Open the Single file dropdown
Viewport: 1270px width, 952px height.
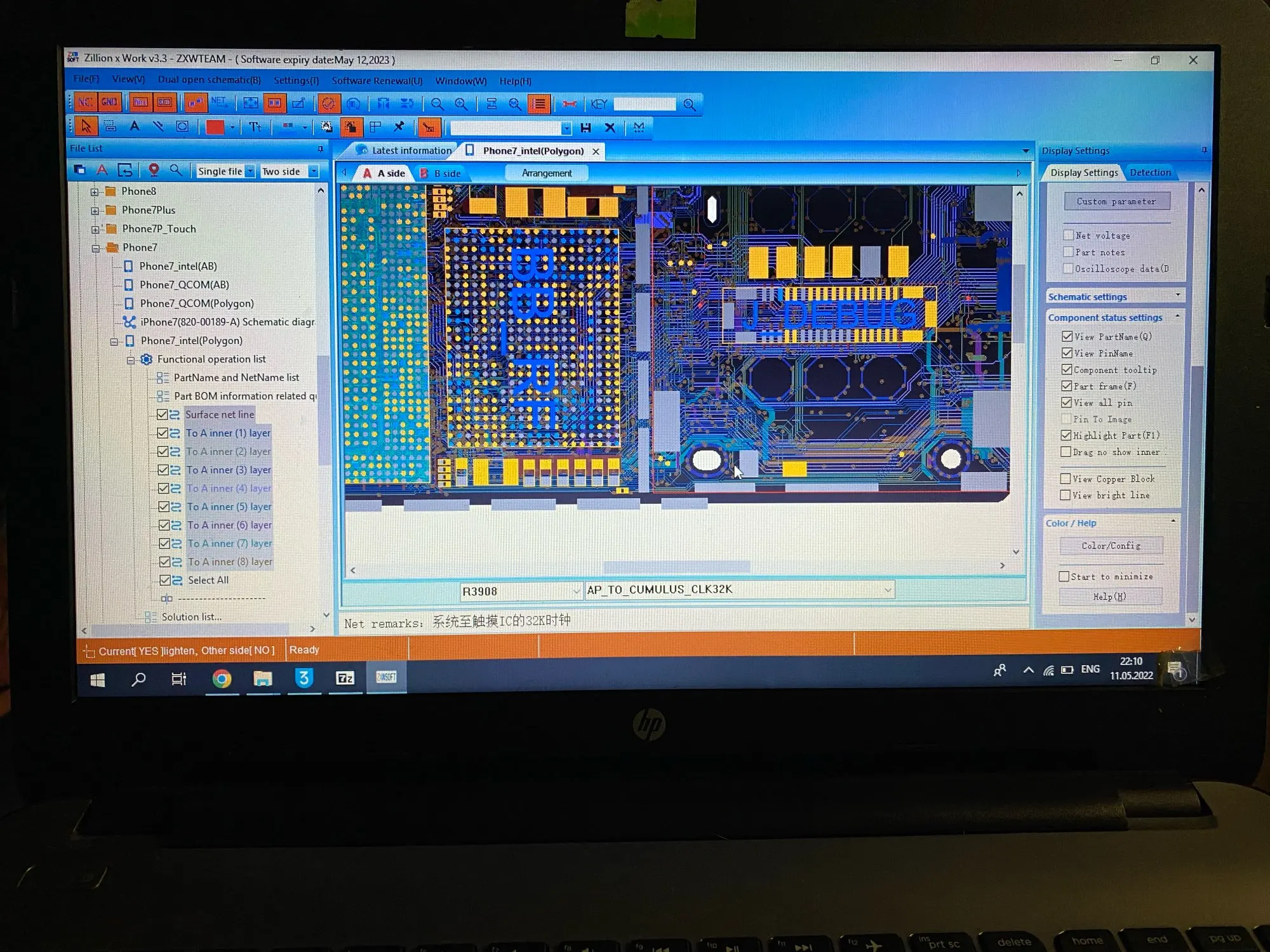point(250,171)
